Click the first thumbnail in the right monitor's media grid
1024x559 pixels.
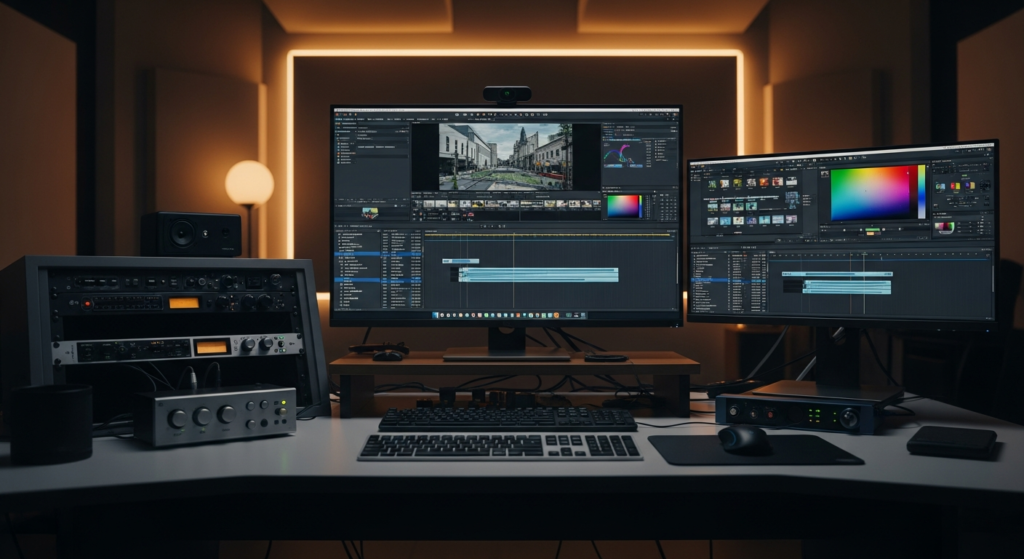point(713,183)
